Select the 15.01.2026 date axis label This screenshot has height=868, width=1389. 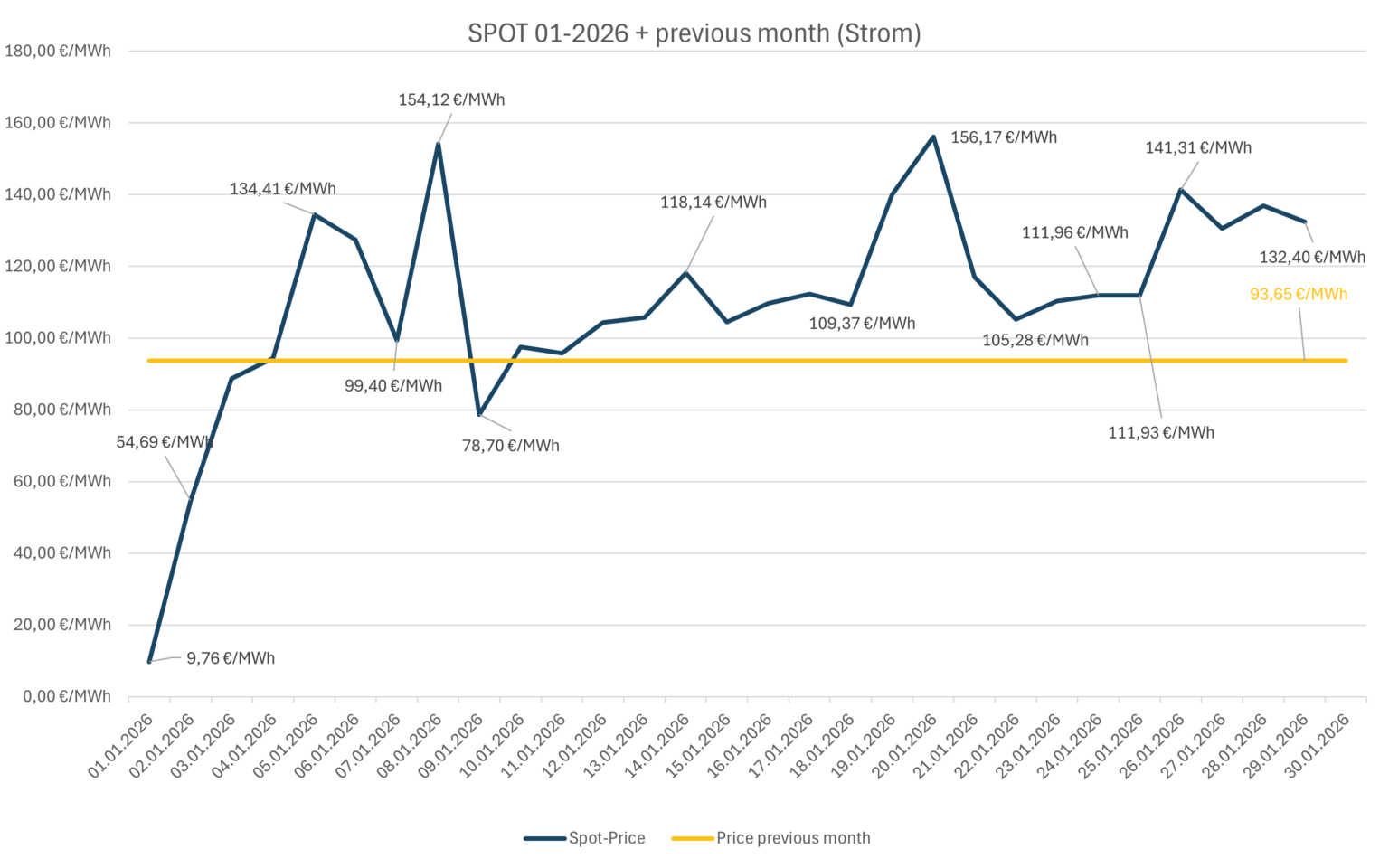[698, 747]
